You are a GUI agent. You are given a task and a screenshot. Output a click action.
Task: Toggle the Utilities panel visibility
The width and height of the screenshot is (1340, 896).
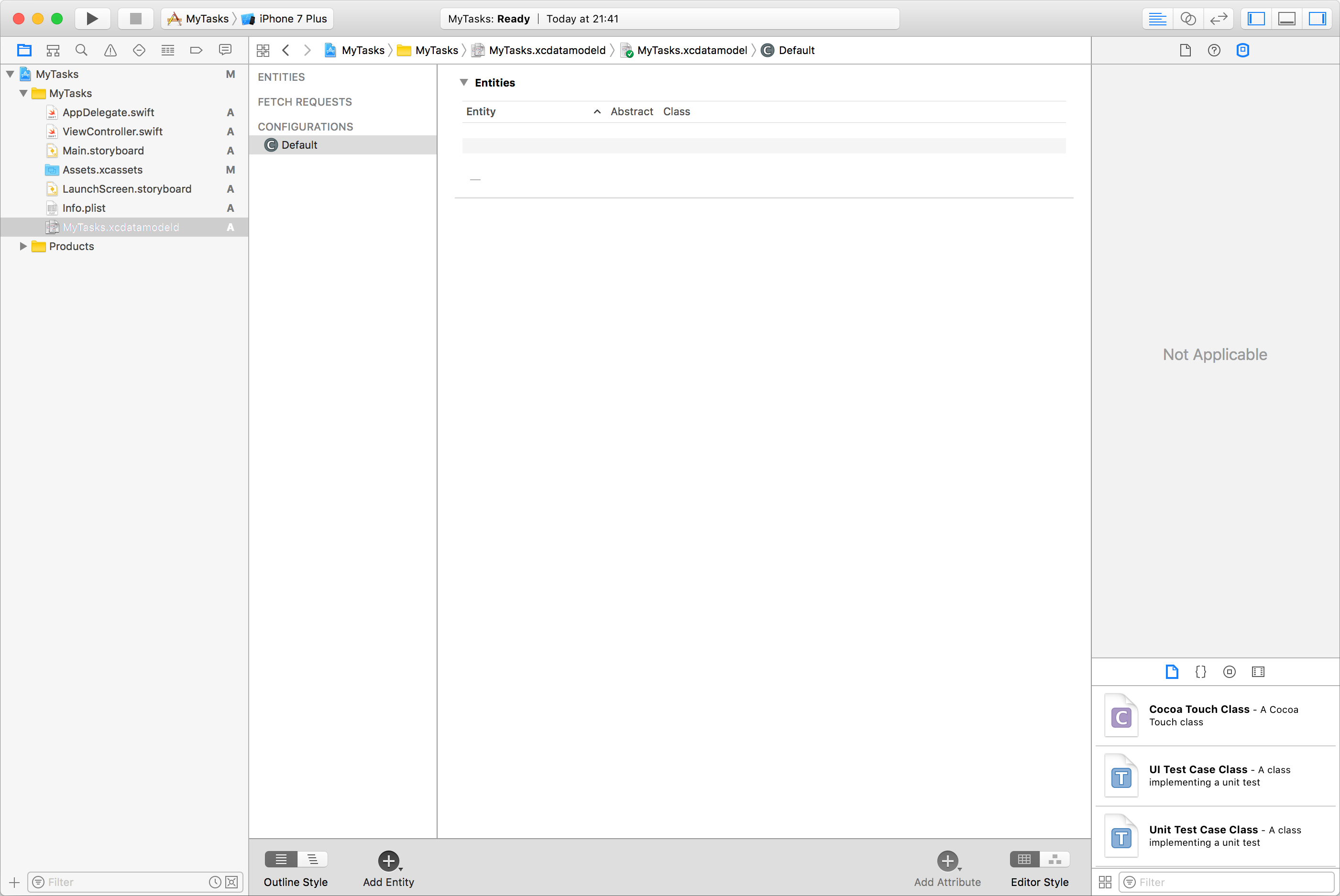pyautogui.click(x=1318, y=19)
